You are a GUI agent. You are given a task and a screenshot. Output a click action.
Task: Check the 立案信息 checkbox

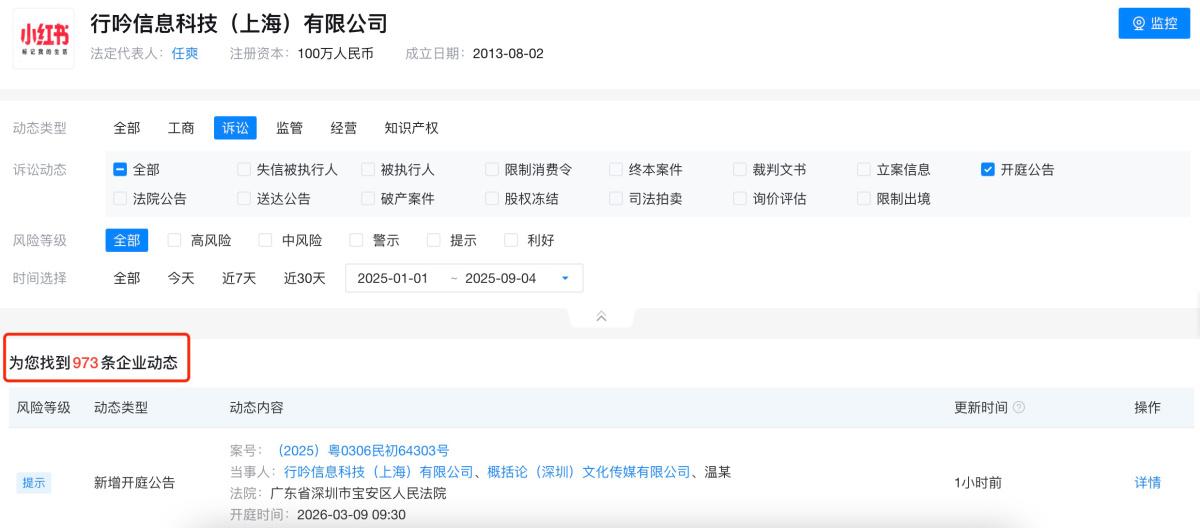tap(864, 170)
